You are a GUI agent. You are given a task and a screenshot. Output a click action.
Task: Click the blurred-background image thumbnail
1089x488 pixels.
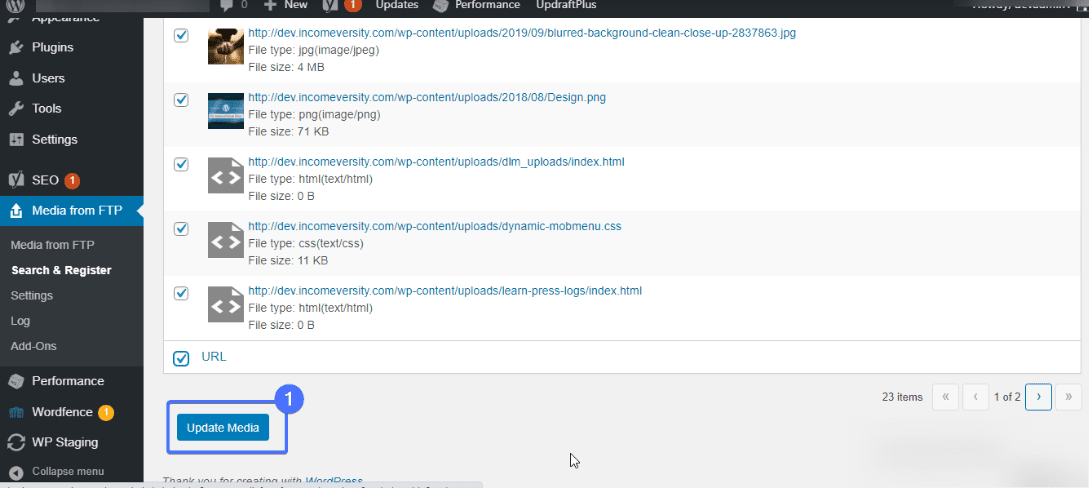226,47
